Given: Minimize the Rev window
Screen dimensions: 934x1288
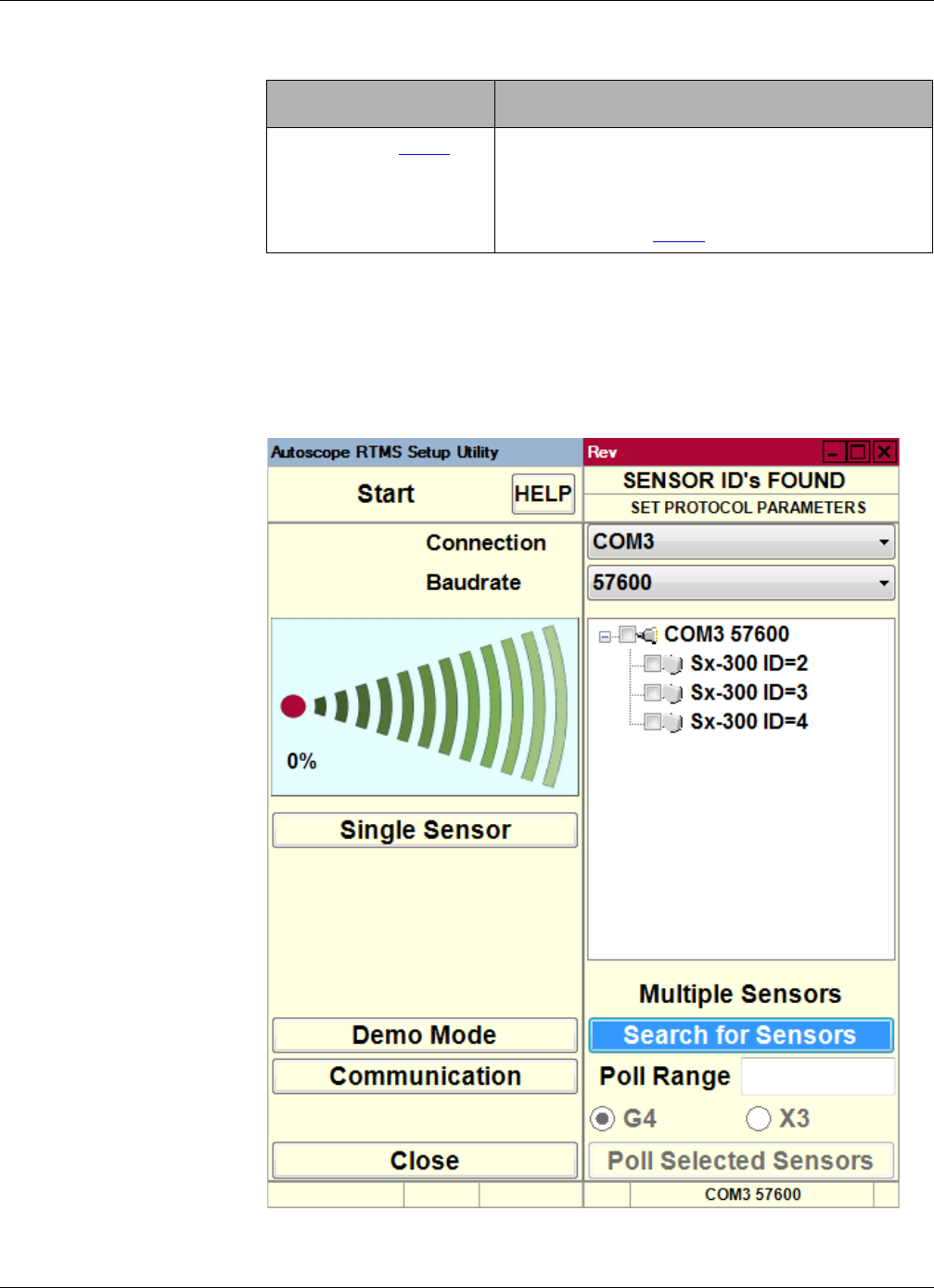Looking at the screenshot, I should (834, 452).
